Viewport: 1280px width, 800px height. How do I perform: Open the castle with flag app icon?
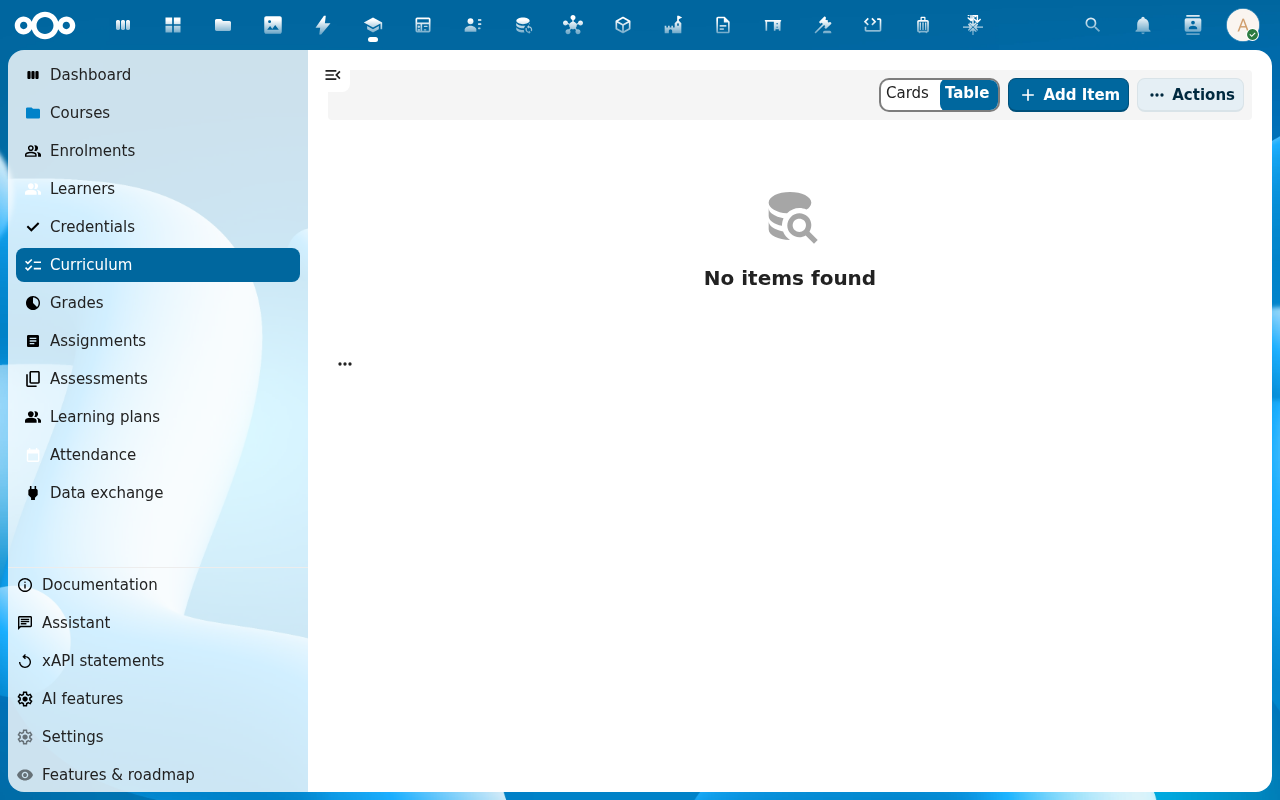[x=673, y=25]
